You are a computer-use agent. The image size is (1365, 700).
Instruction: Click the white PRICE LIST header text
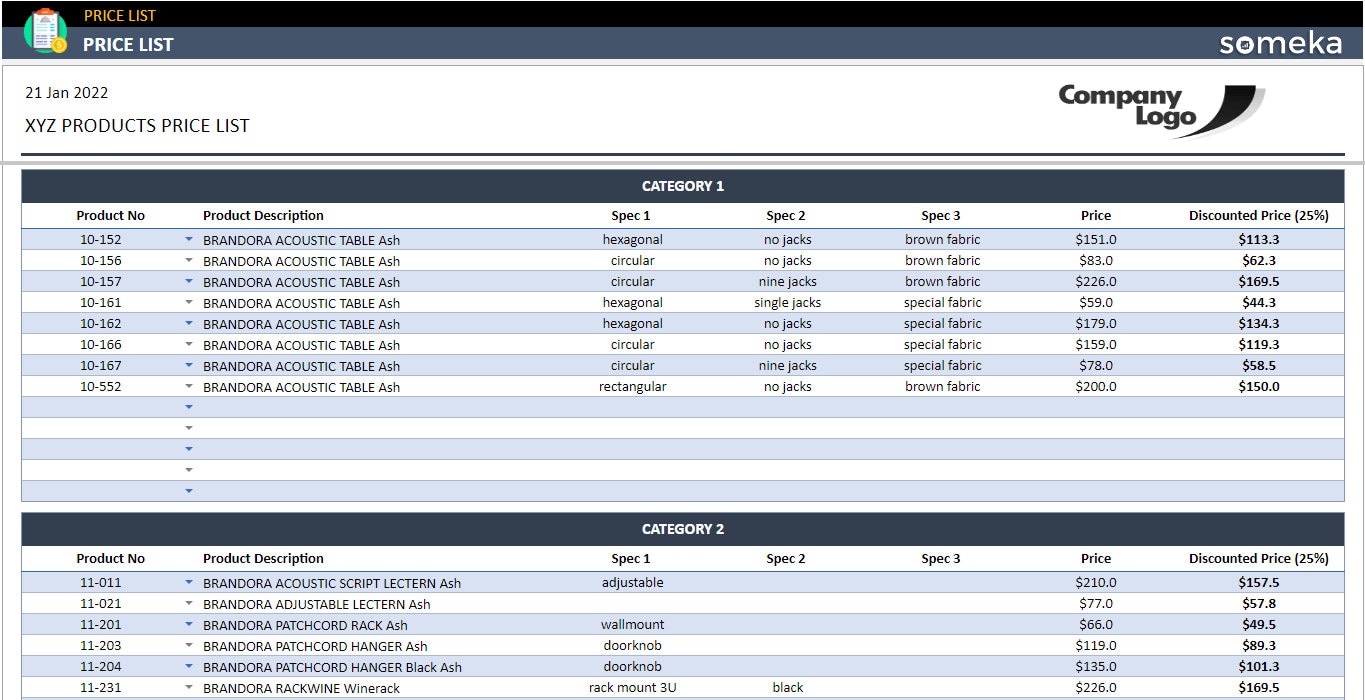[x=128, y=44]
